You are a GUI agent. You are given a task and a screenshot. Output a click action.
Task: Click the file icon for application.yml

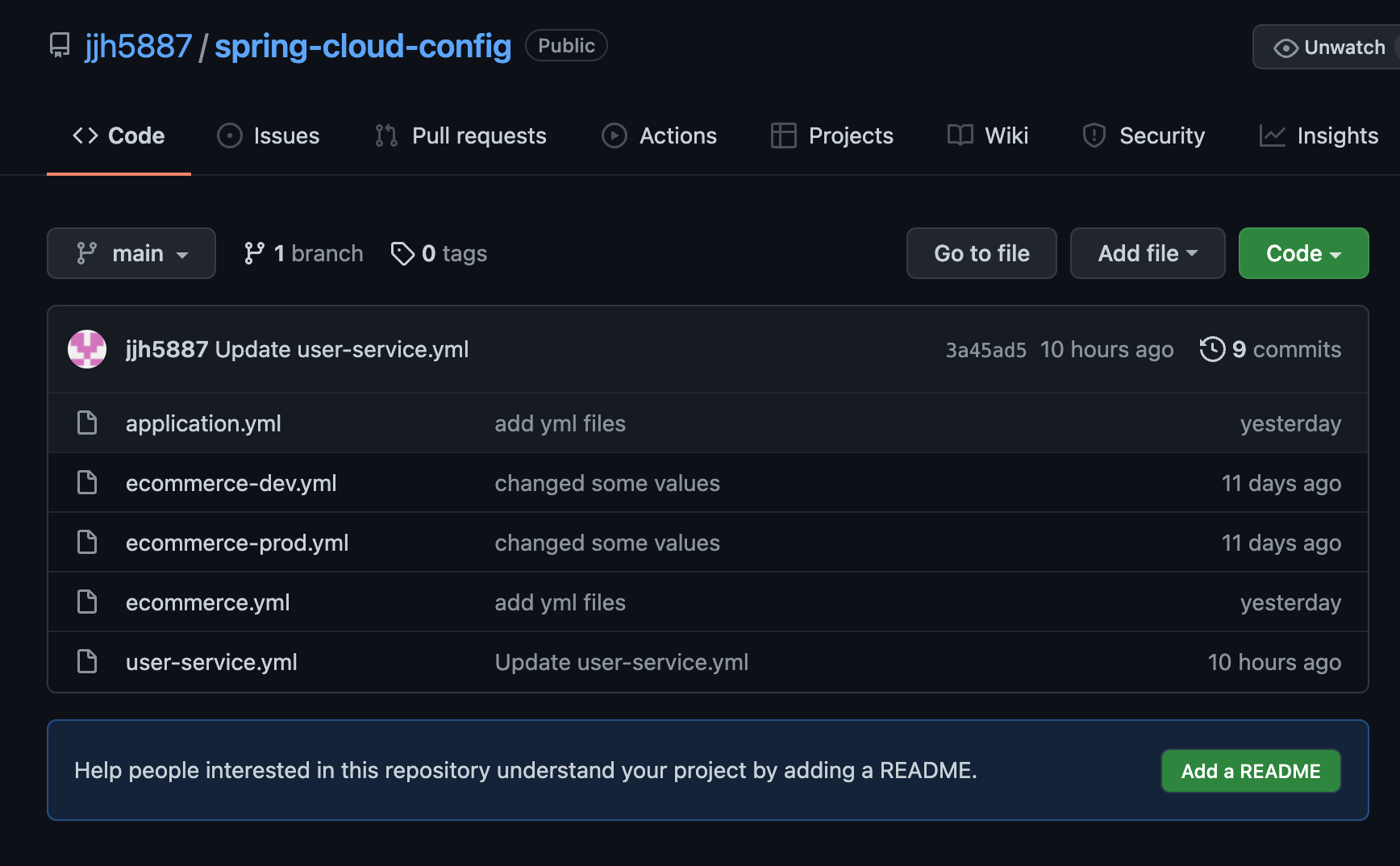pos(87,423)
